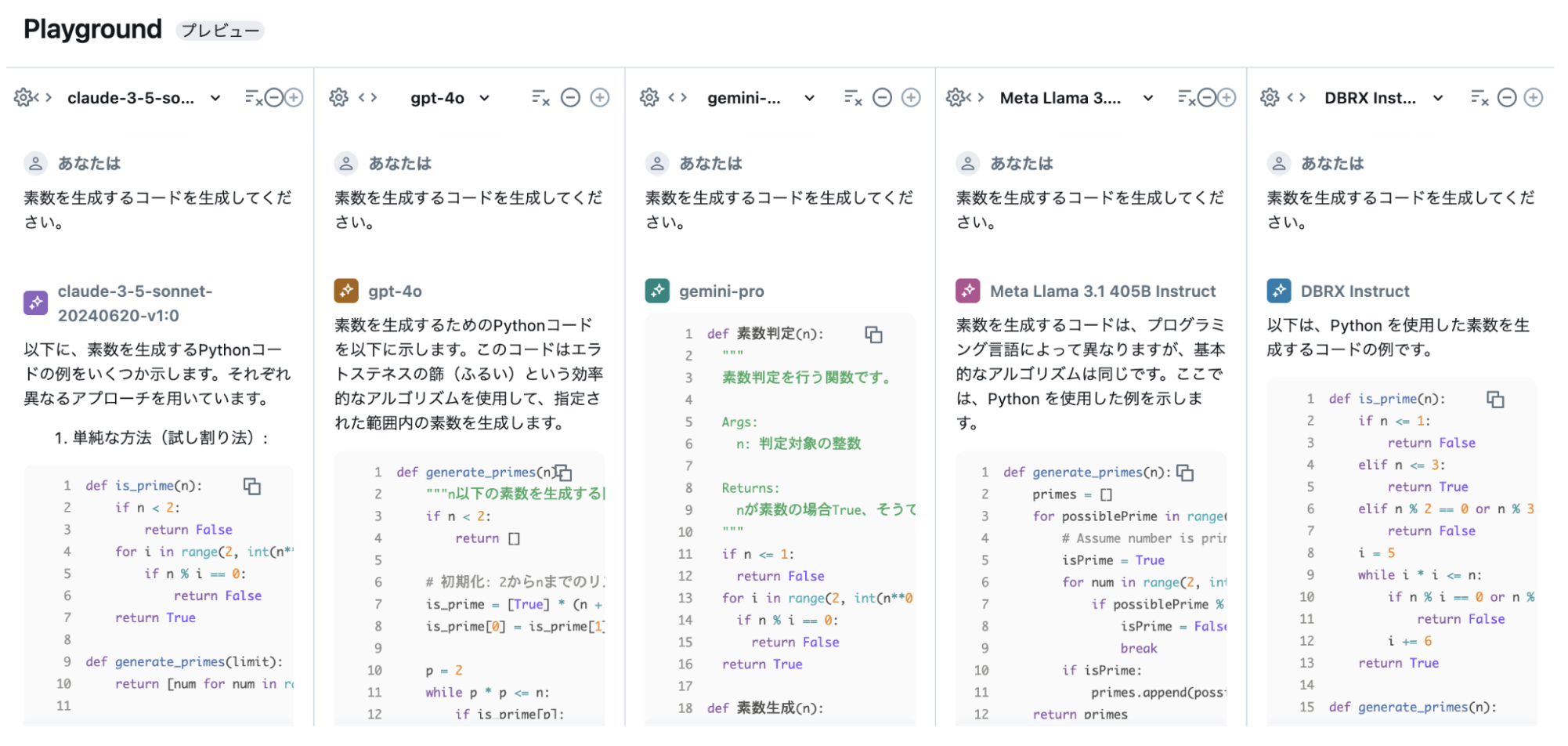The width and height of the screenshot is (1568, 746).
Task: Show code view icon in gemini panel
Action: (x=677, y=97)
